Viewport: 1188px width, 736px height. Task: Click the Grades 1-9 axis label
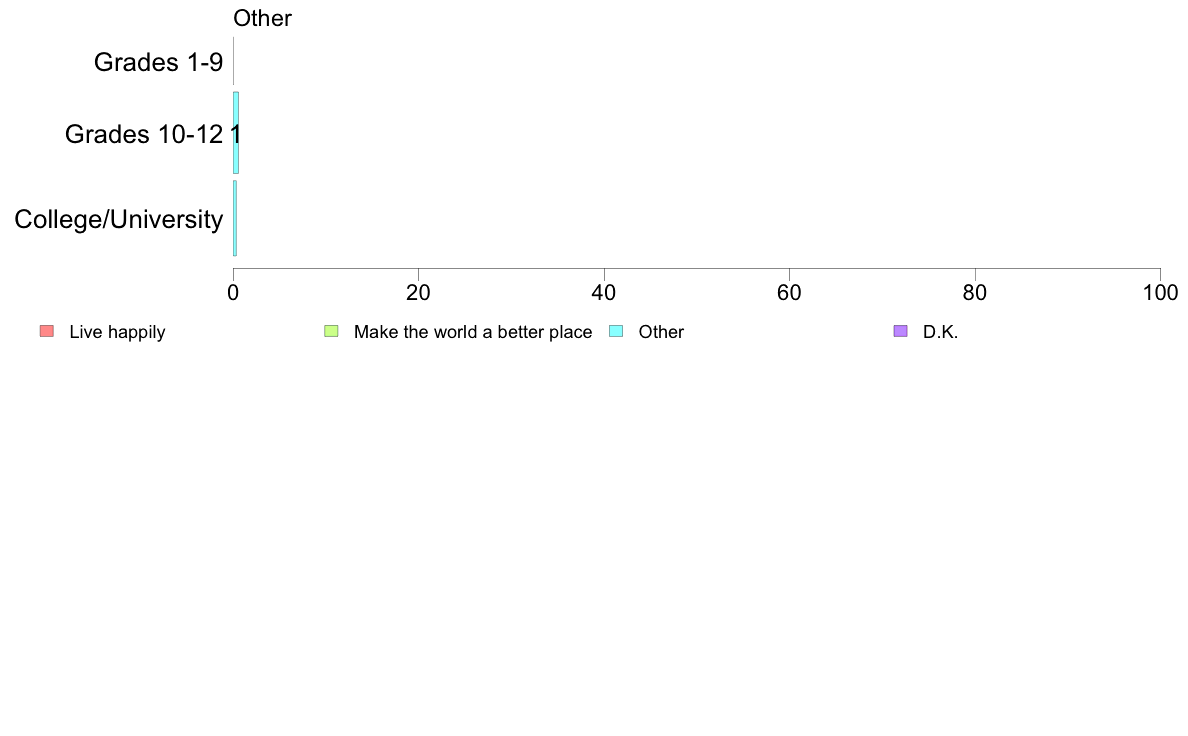coord(158,62)
